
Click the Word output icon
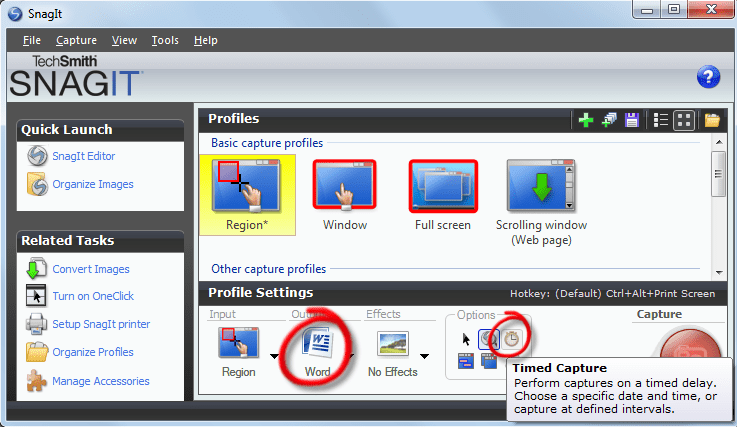click(x=317, y=343)
